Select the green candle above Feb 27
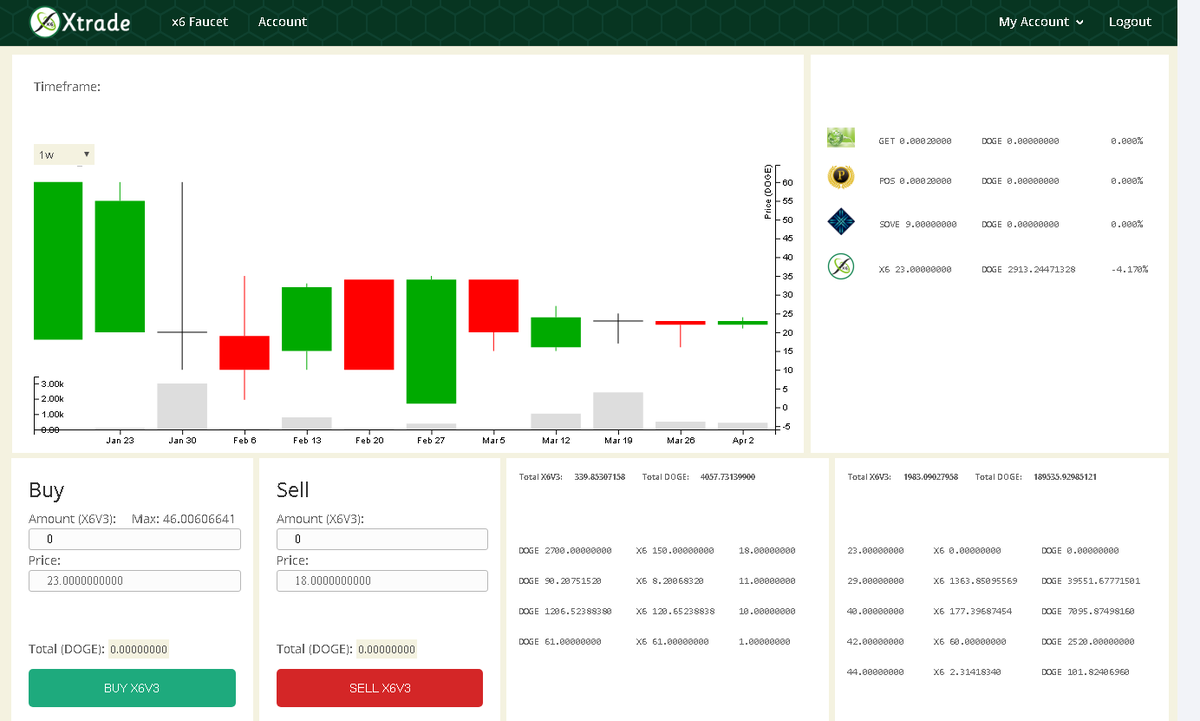Viewport: 1200px width, 721px height. point(431,340)
